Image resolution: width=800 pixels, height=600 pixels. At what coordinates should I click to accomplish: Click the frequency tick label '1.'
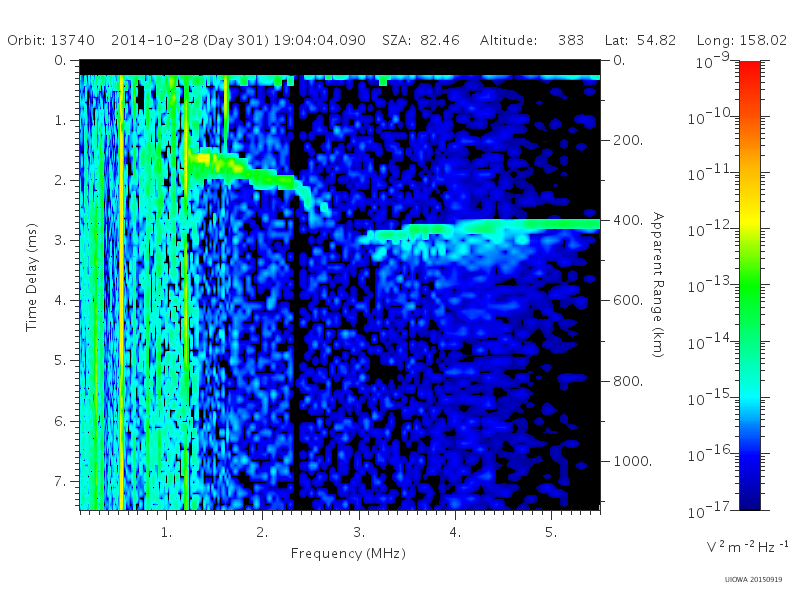166,532
